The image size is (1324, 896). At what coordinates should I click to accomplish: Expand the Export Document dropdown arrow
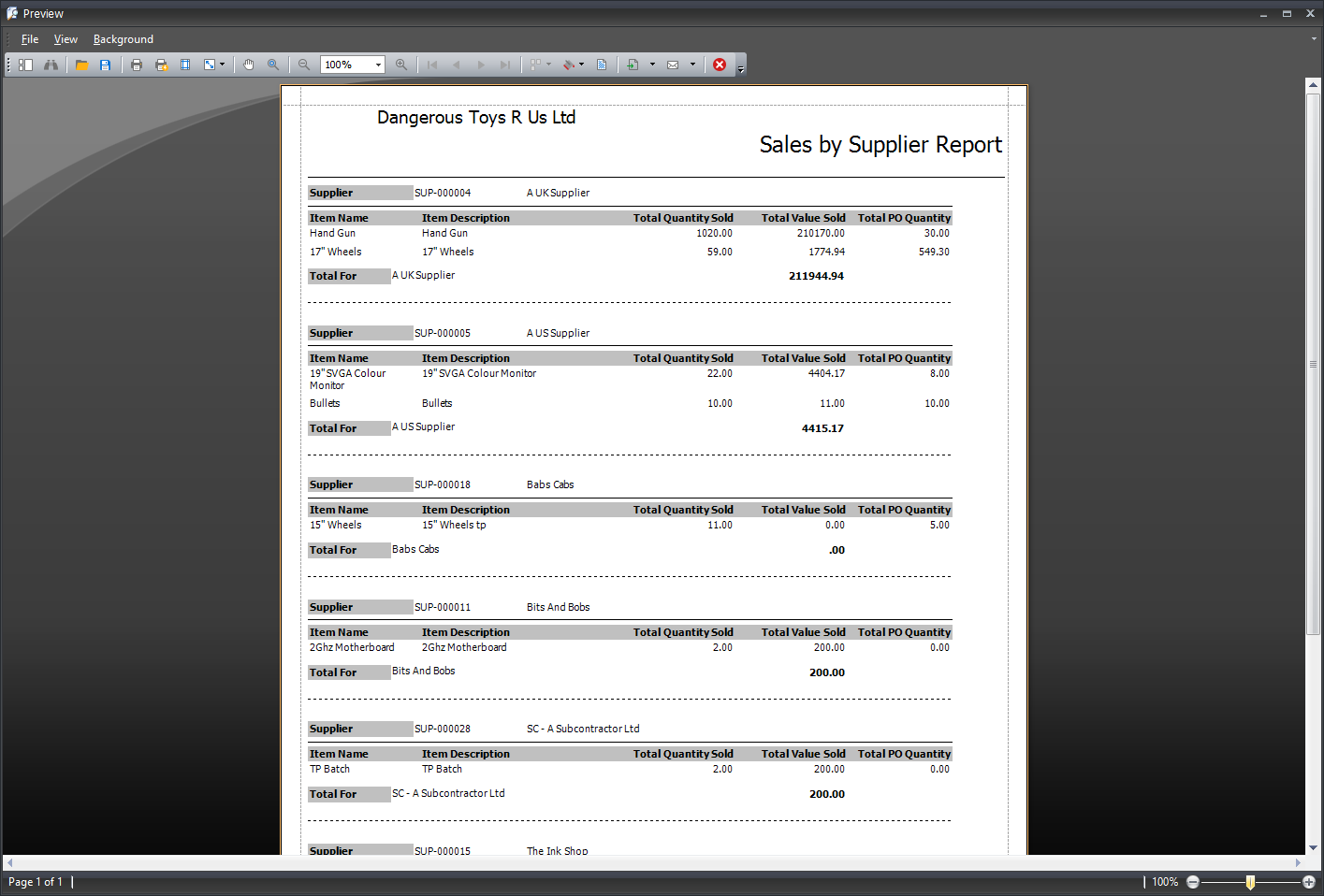pyautogui.click(x=652, y=65)
